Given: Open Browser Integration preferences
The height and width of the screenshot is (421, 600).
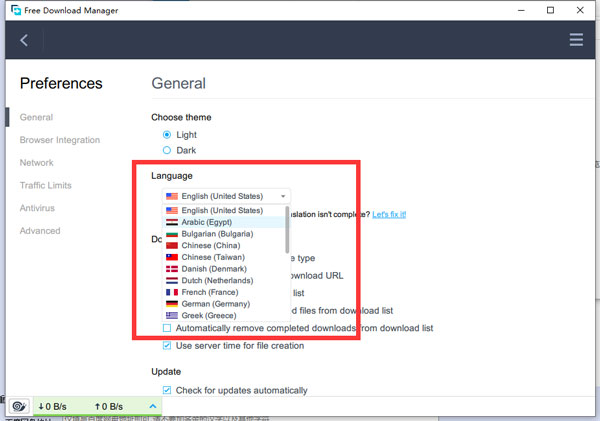Looking at the screenshot, I should coord(60,140).
